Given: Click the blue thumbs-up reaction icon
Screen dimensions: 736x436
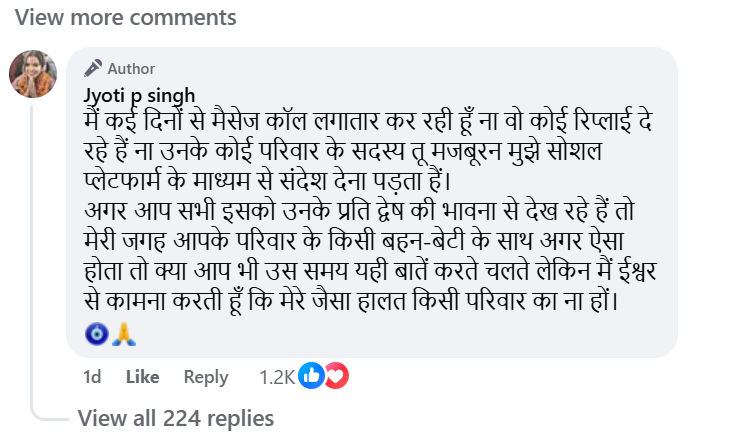Looking at the screenshot, I should 312,376.
